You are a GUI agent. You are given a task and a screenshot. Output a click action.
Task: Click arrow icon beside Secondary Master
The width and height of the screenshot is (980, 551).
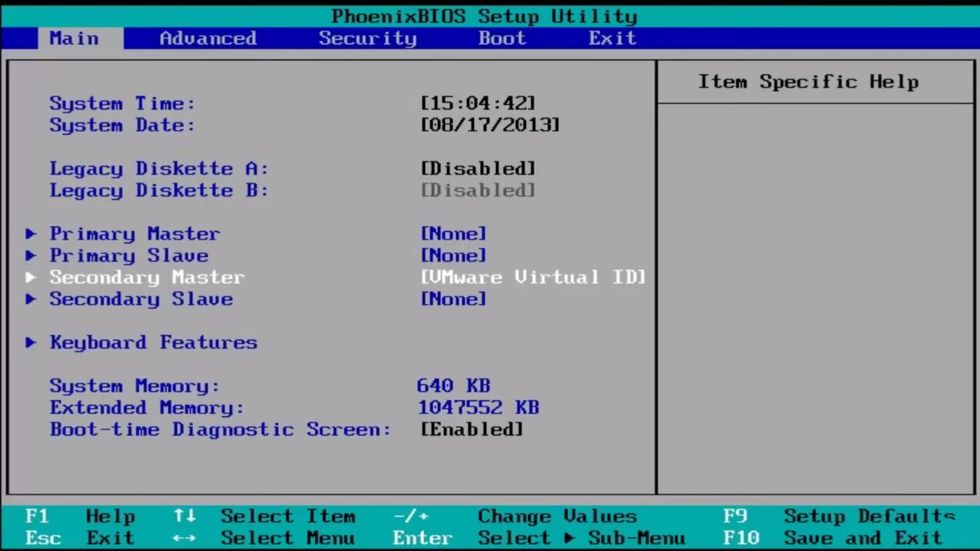click(31, 277)
